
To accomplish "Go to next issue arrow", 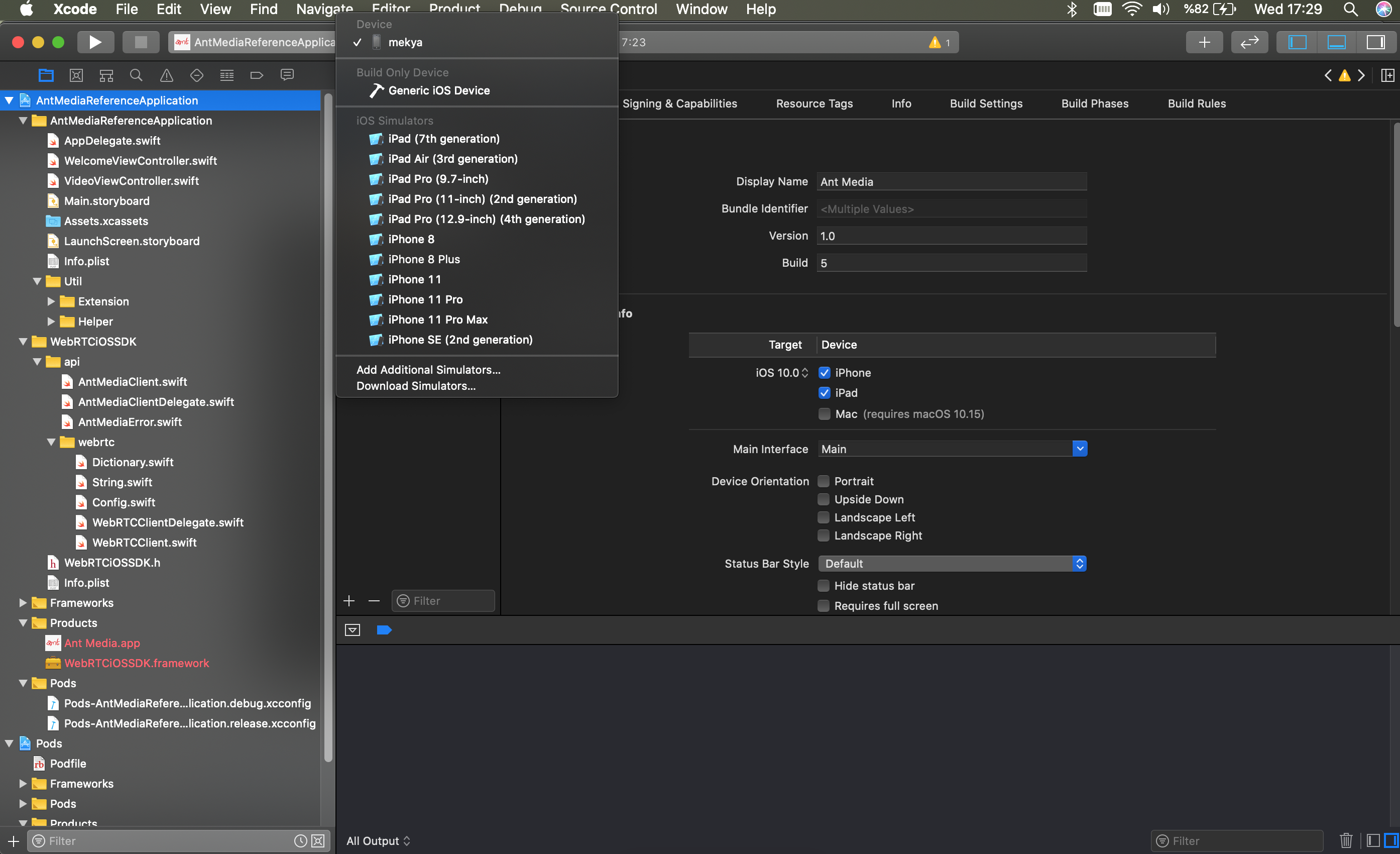I will [x=1361, y=75].
